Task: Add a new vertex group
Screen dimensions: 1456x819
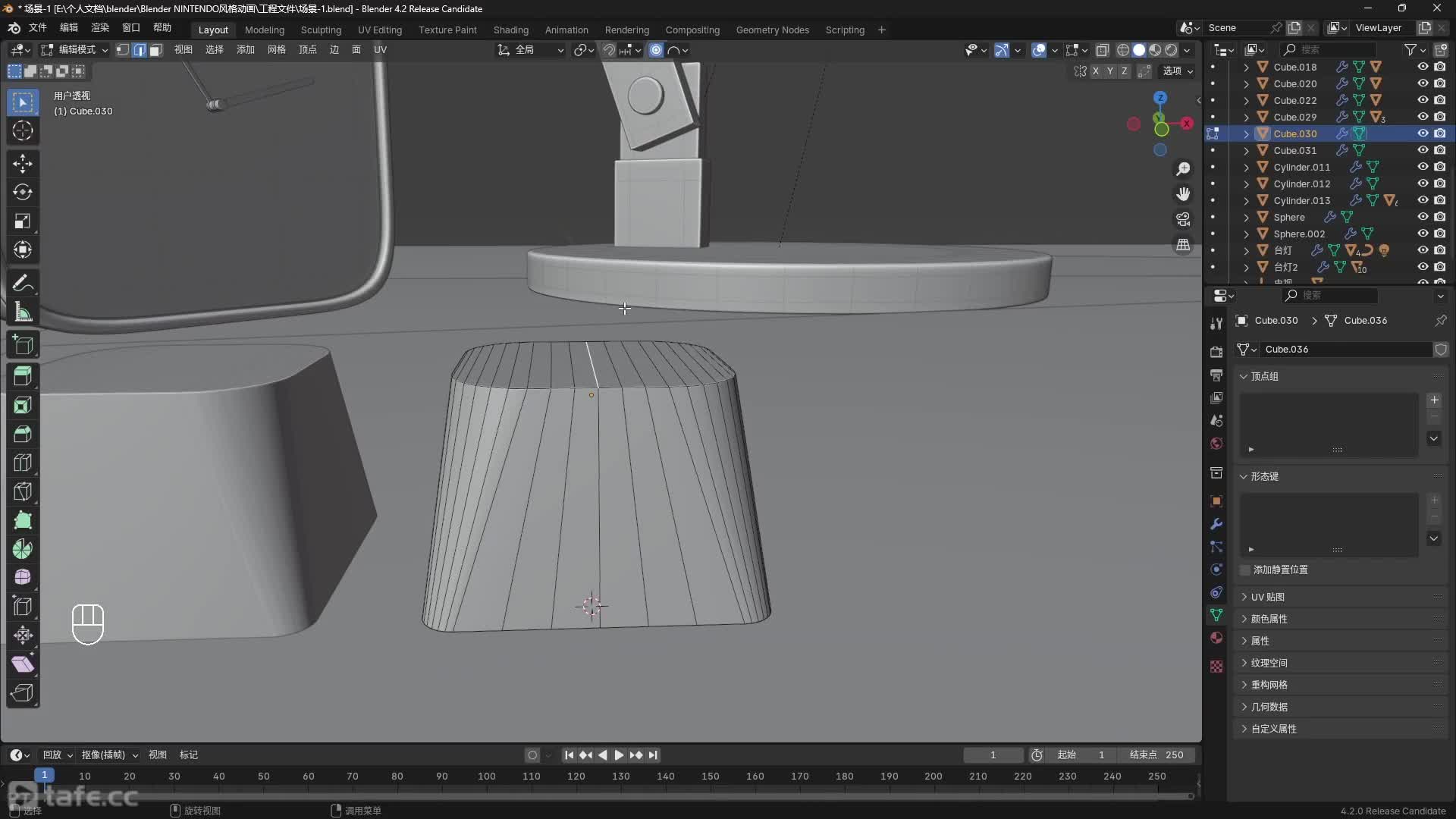Action: (x=1434, y=400)
